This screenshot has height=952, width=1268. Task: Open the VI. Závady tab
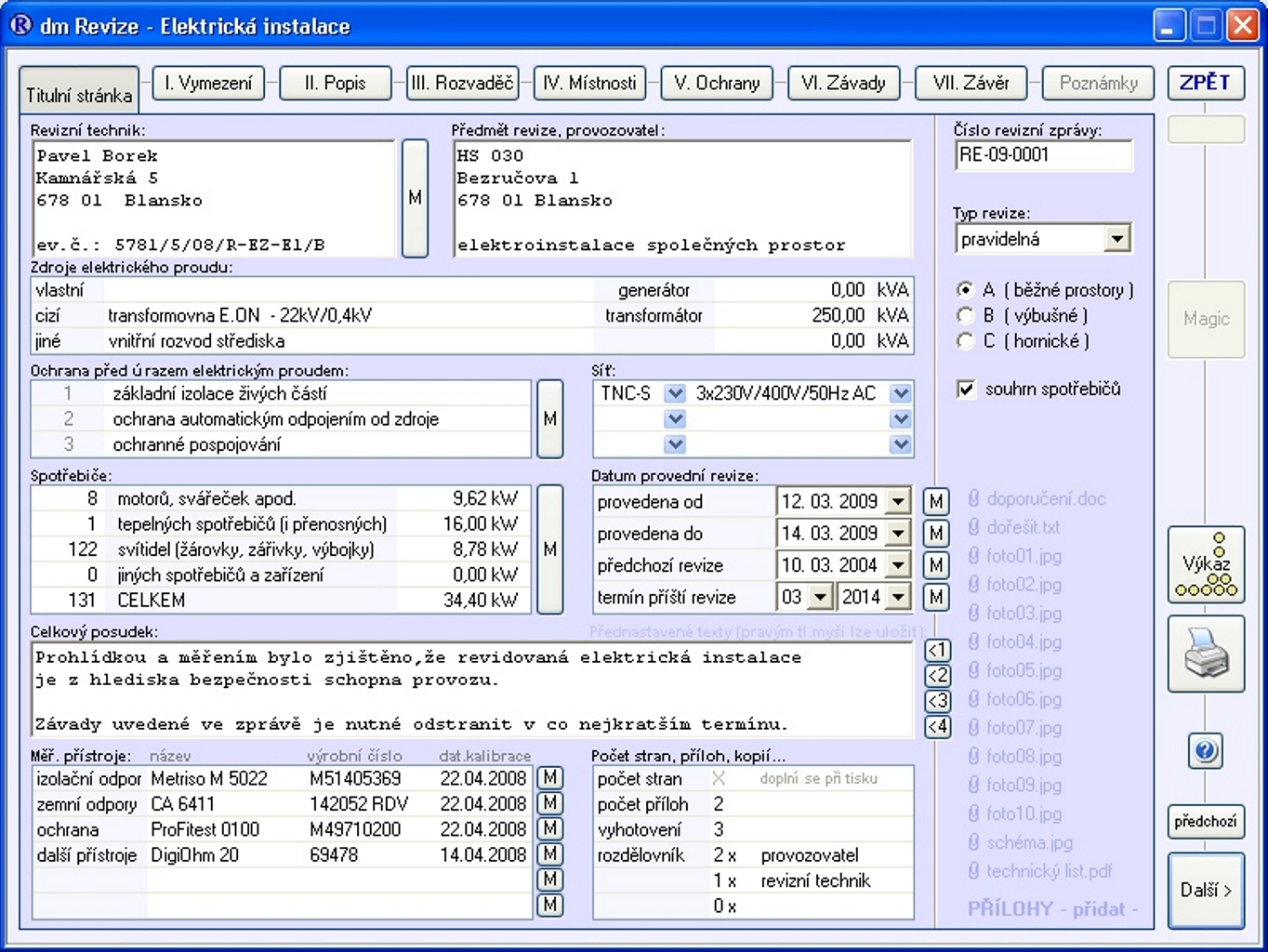(x=843, y=84)
